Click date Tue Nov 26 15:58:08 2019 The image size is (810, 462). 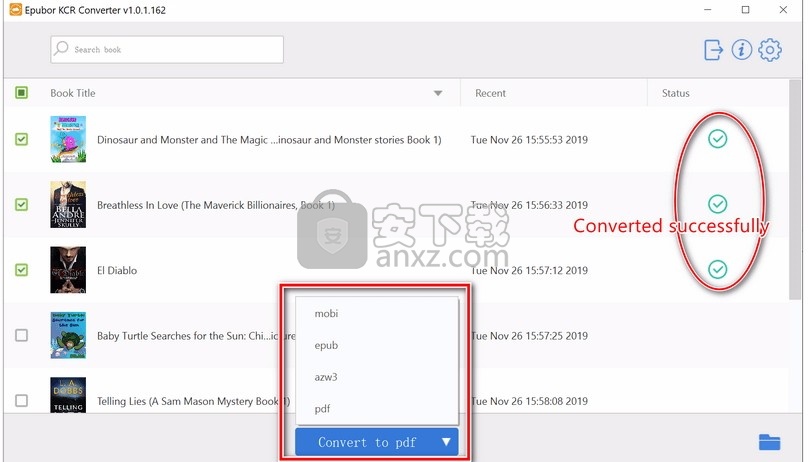(x=529, y=401)
